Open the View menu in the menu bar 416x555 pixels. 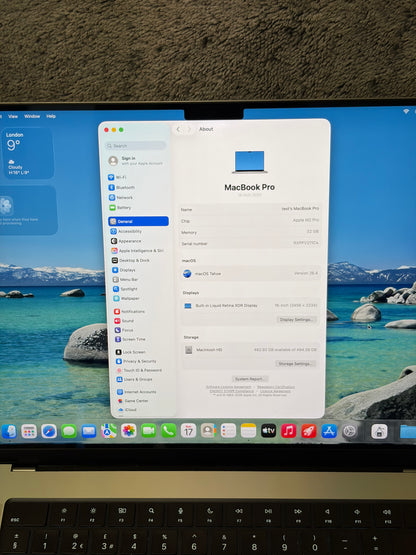(x=13, y=116)
